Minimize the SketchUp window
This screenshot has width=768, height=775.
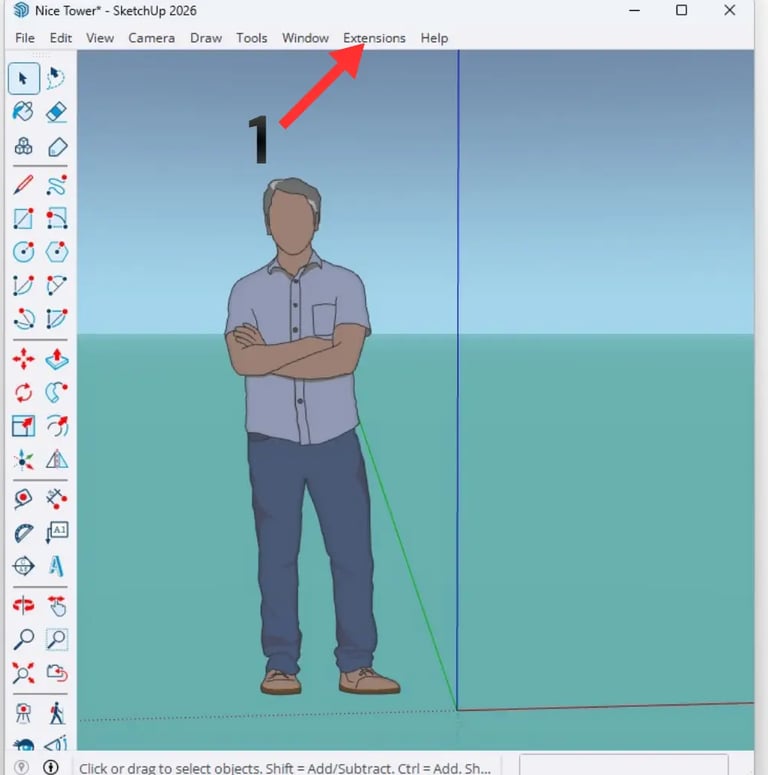[x=635, y=10]
